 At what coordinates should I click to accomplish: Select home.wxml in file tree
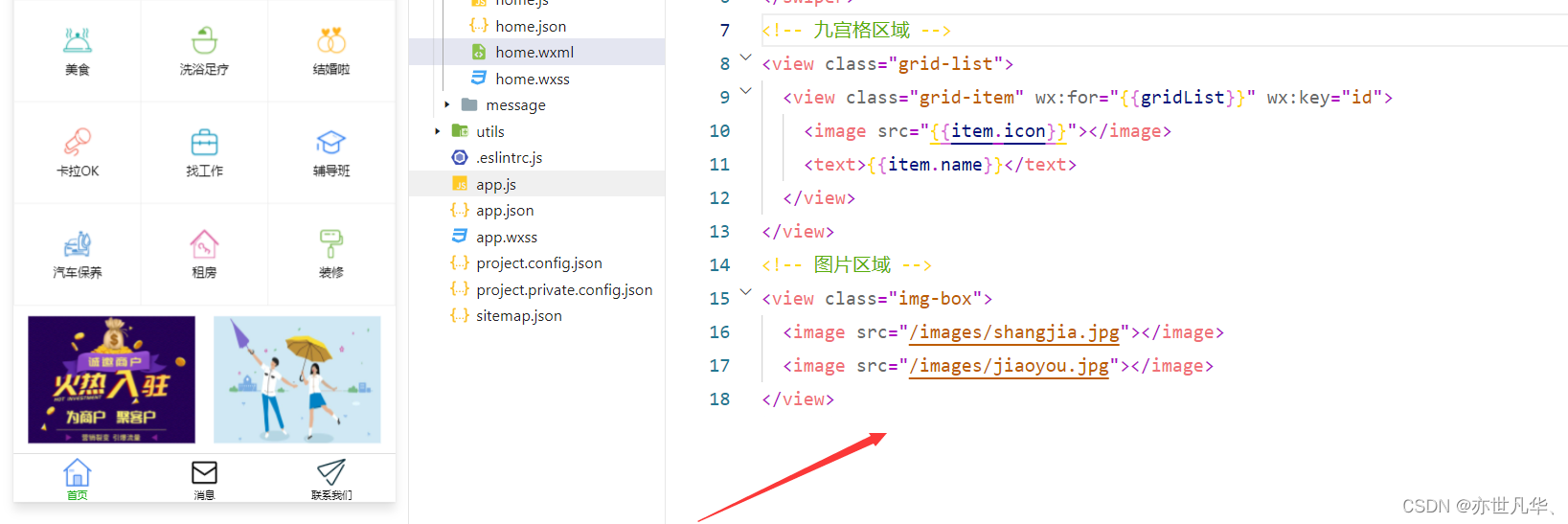(x=534, y=52)
